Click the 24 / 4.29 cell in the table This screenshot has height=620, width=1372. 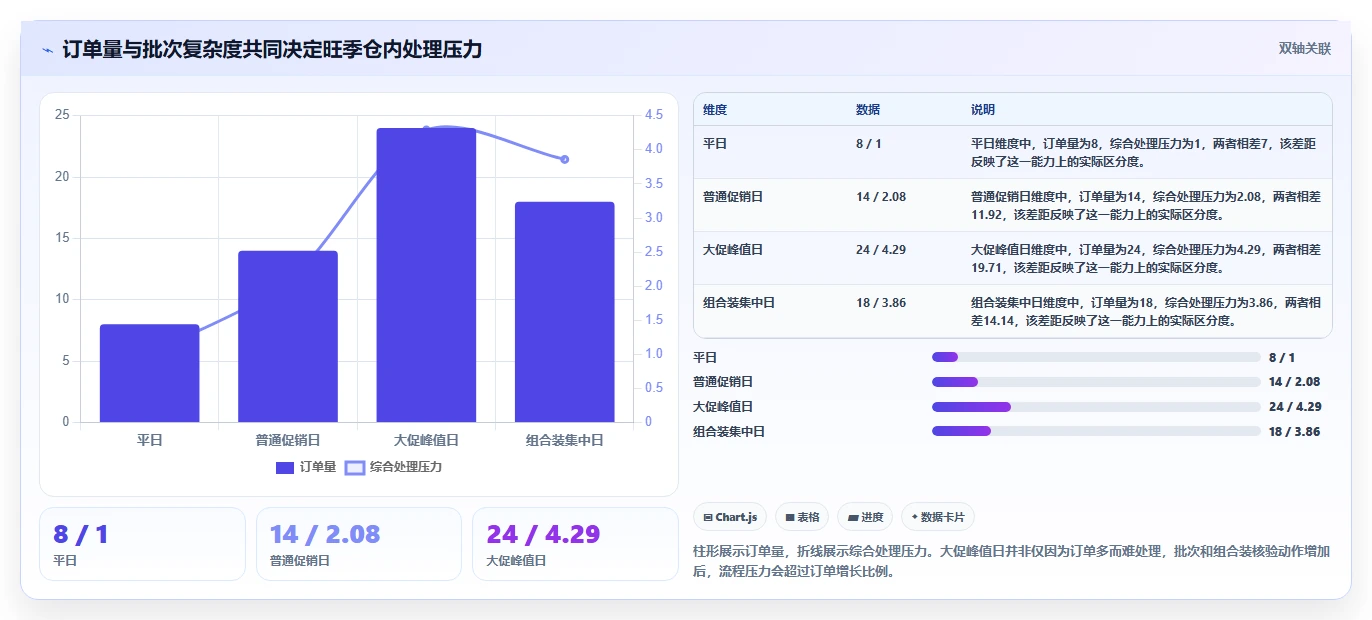pyautogui.click(x=881, y=250)
